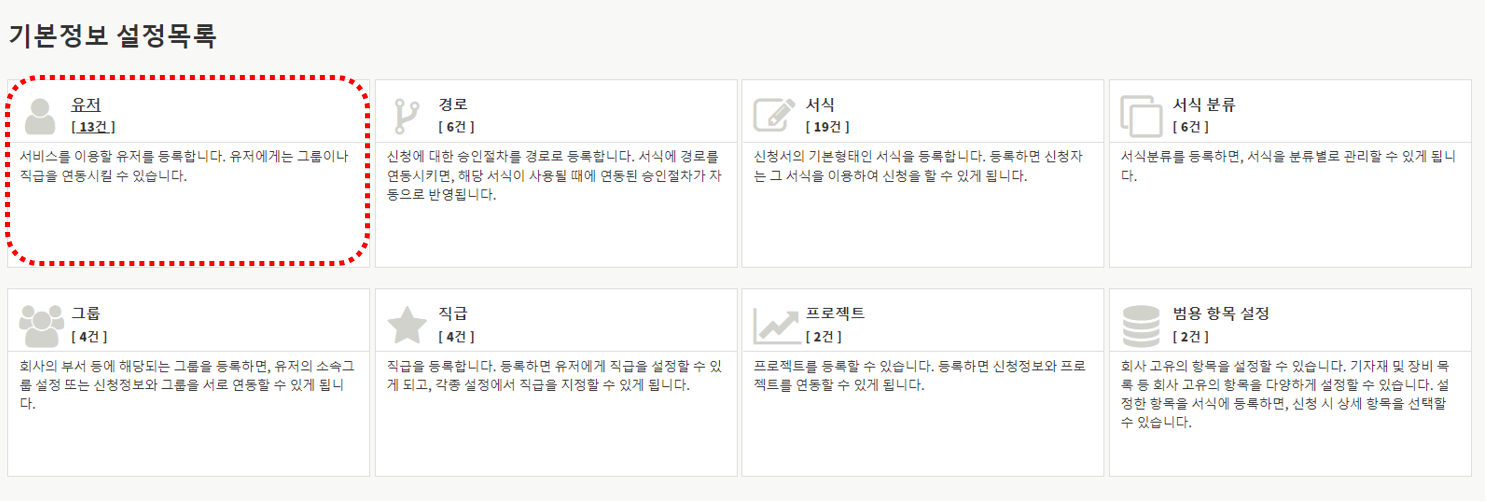The height and width of the screenshot is (502, 1487).
Task: Click the 서식 pencil edit icon
Action: tap(774, 115)
